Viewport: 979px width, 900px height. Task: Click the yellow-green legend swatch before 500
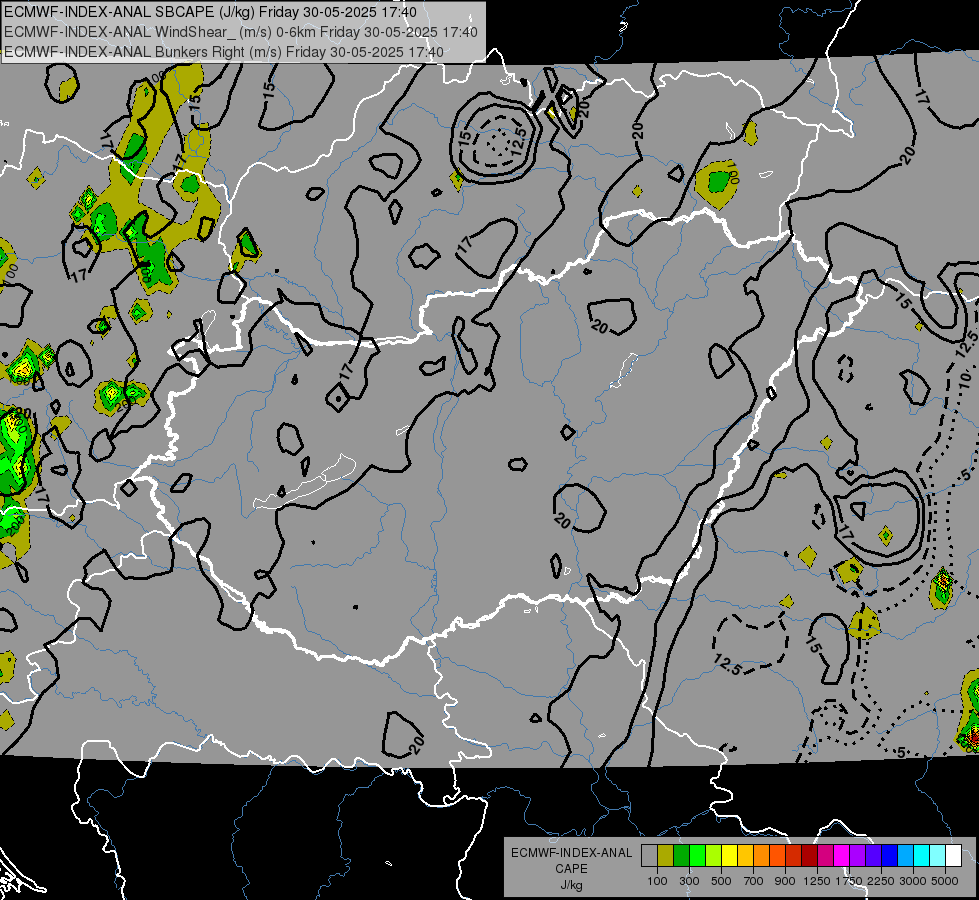coord(714,856)
